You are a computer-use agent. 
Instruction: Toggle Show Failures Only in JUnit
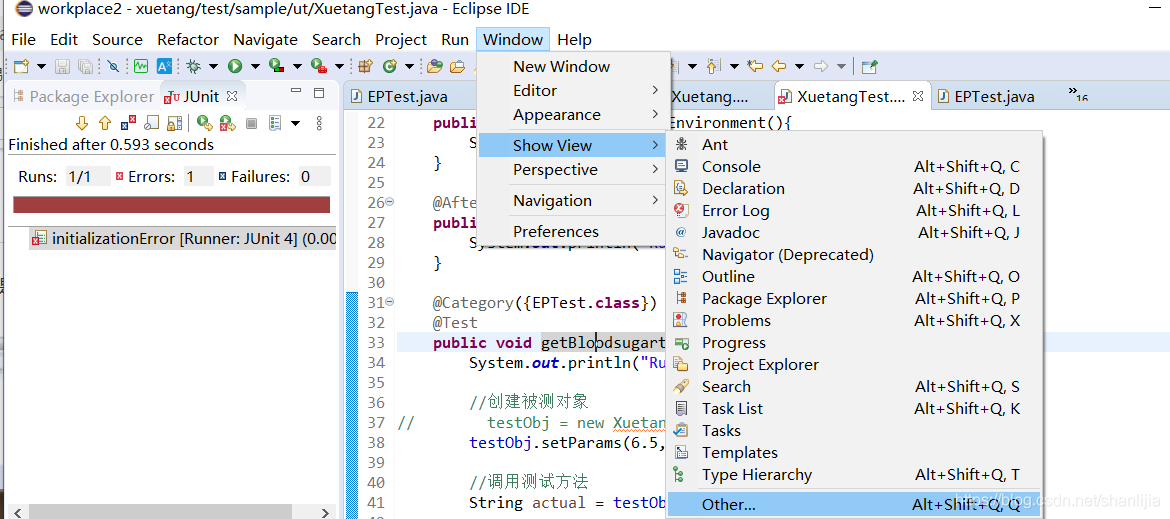pos(128,123)
